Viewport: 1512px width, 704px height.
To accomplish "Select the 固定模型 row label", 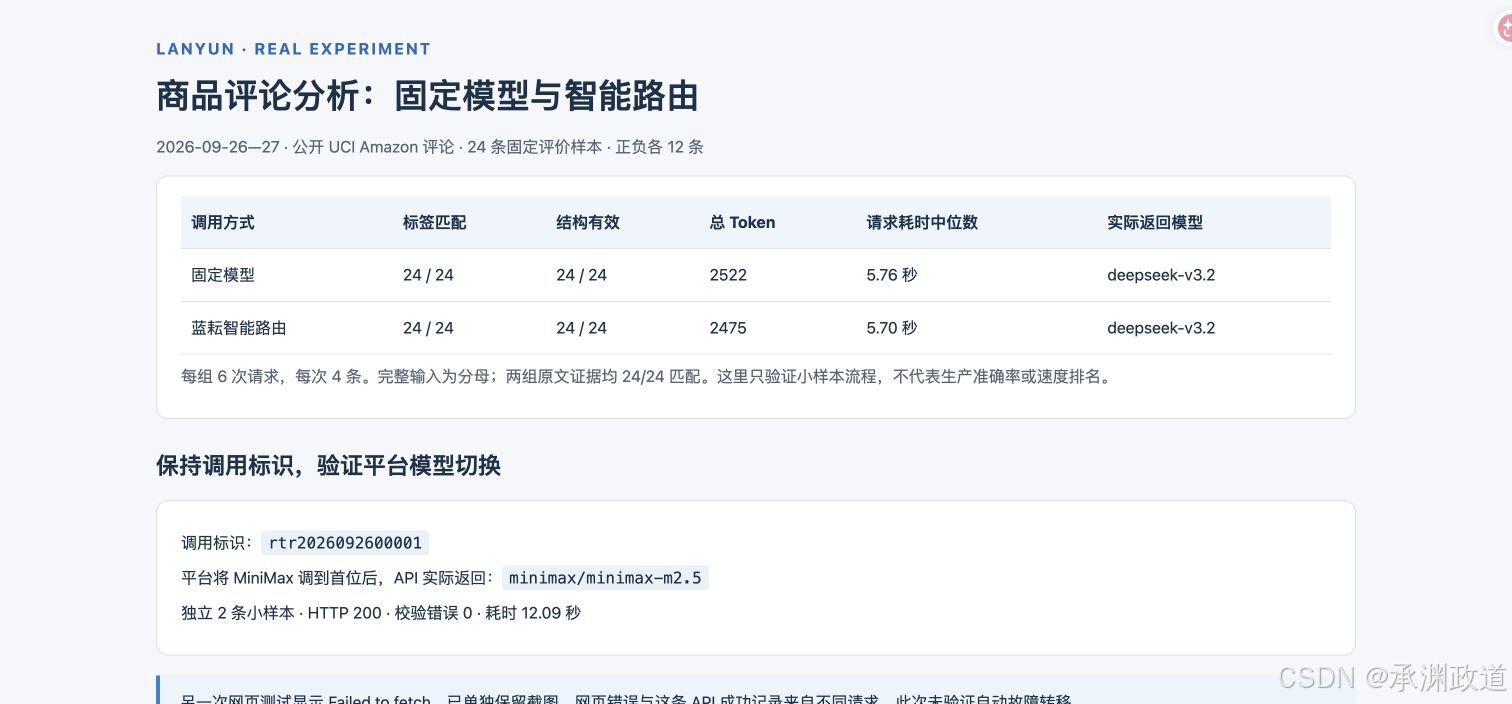I will (223, 274).
